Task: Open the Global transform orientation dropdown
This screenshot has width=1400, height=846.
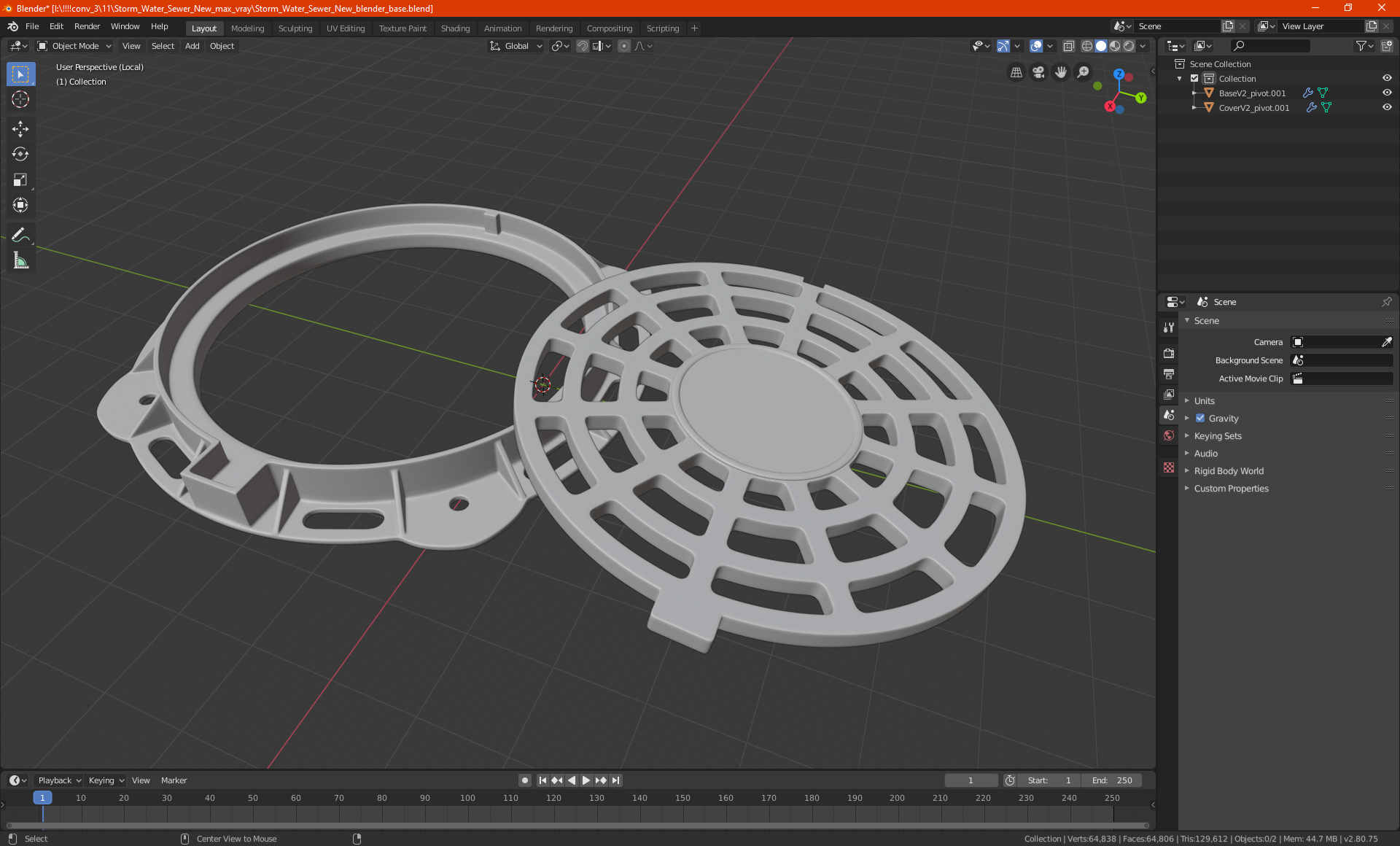Action: click(x=516, y=46)
